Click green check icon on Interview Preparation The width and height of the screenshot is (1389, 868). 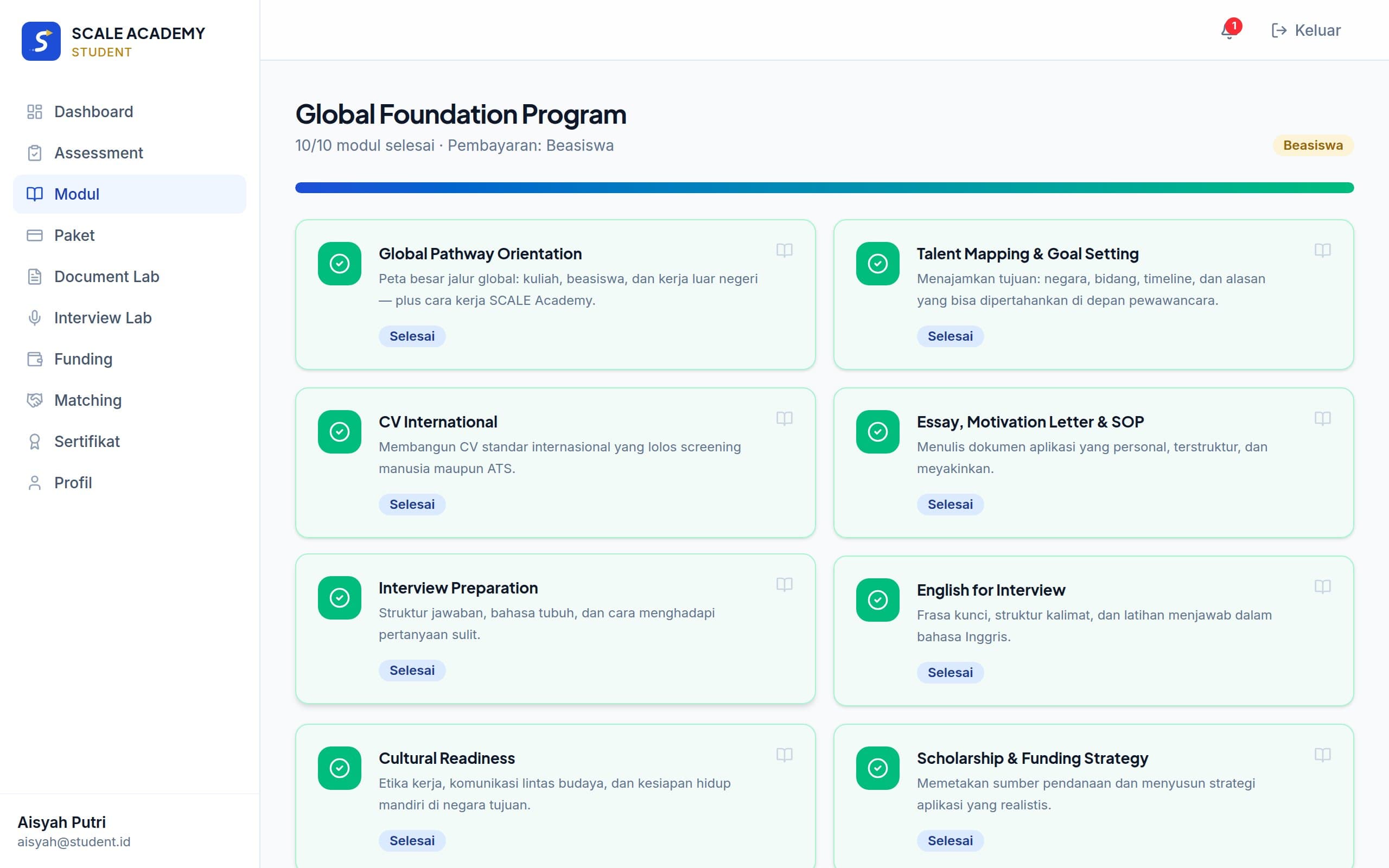tap(339, 598)
